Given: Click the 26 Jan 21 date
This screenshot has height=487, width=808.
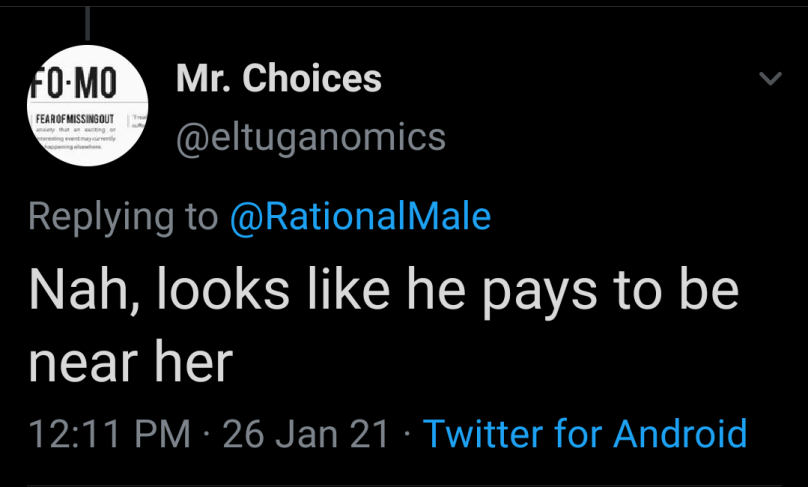Looking at the screenshot, I should [x=306, y=434].
